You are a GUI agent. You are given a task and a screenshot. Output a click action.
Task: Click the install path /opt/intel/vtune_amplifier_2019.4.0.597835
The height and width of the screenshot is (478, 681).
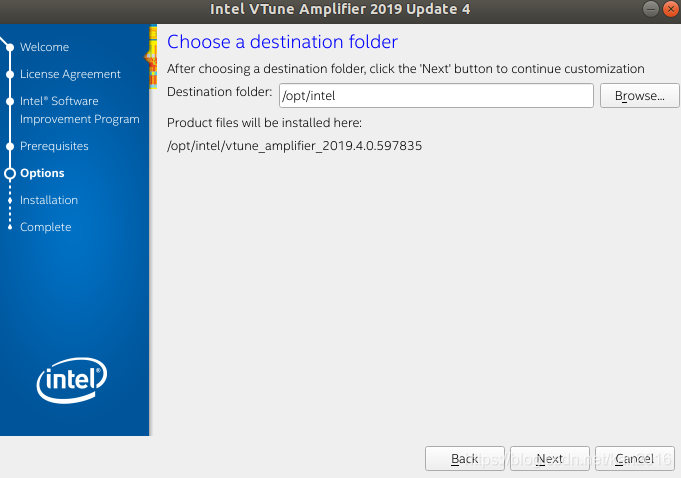point(294,146)
